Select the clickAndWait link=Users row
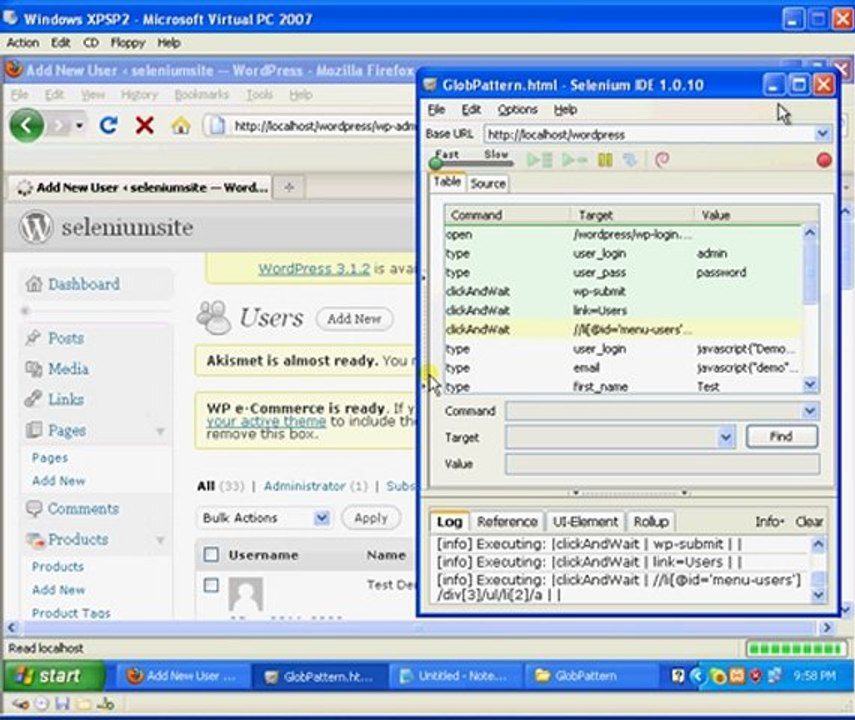 click(x=622, y=310)
